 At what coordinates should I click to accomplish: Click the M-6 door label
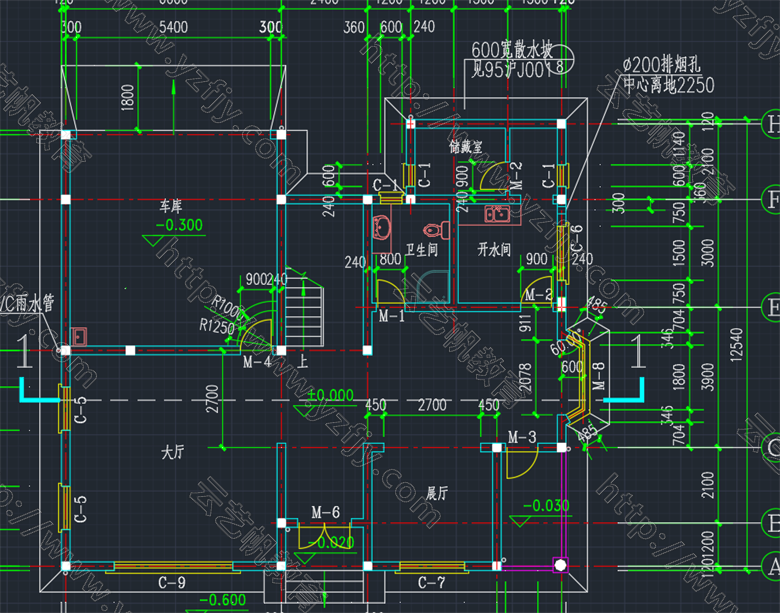point(326,512)
